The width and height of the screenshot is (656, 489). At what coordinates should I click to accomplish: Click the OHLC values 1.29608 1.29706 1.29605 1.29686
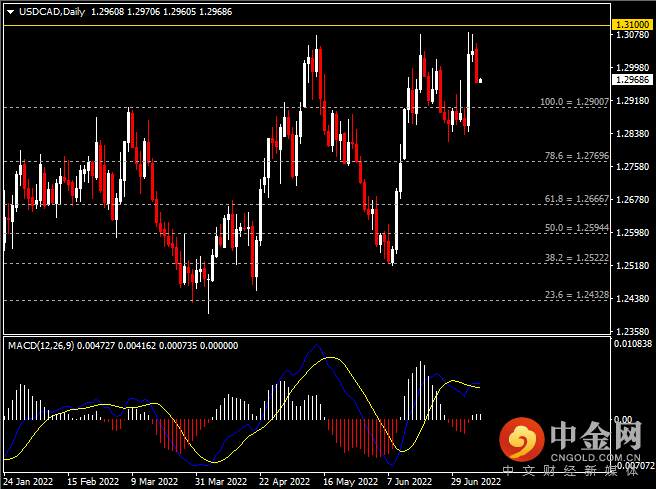tap(161, 12)
